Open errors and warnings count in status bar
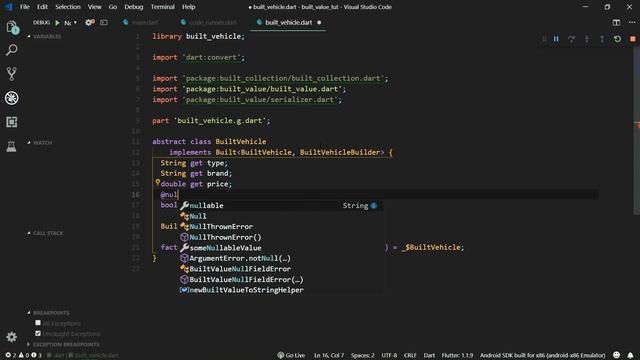The image size is (640, 360). (x=24, y=355)
